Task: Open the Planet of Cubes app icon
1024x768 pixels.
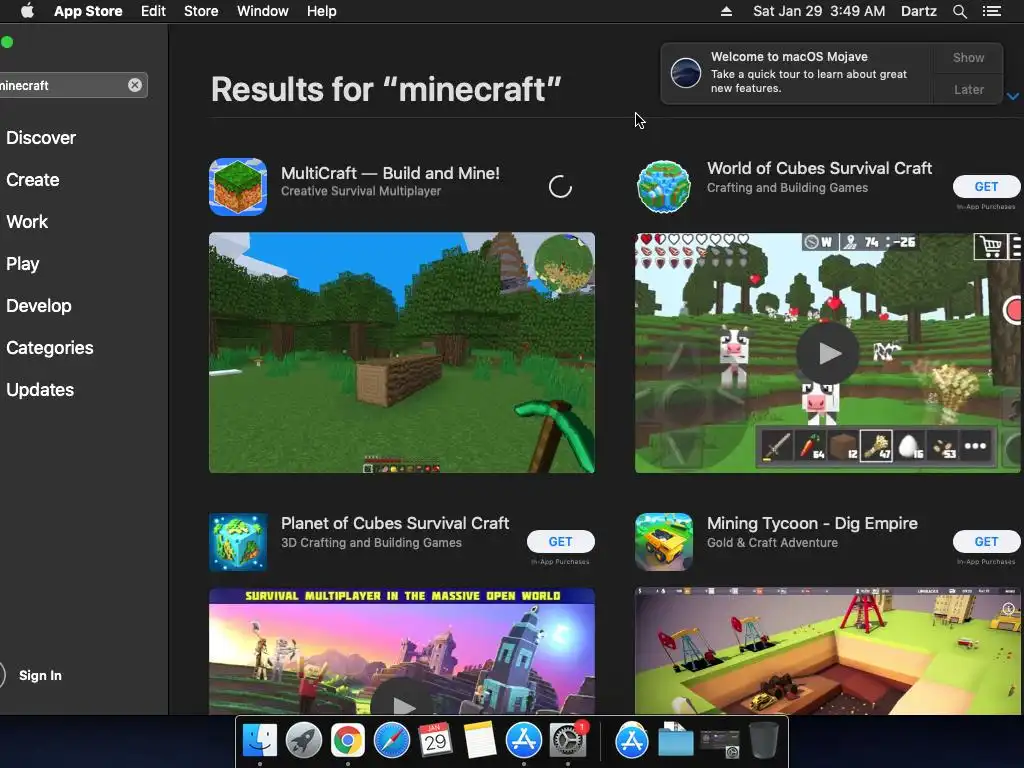Action: (238, 542)
